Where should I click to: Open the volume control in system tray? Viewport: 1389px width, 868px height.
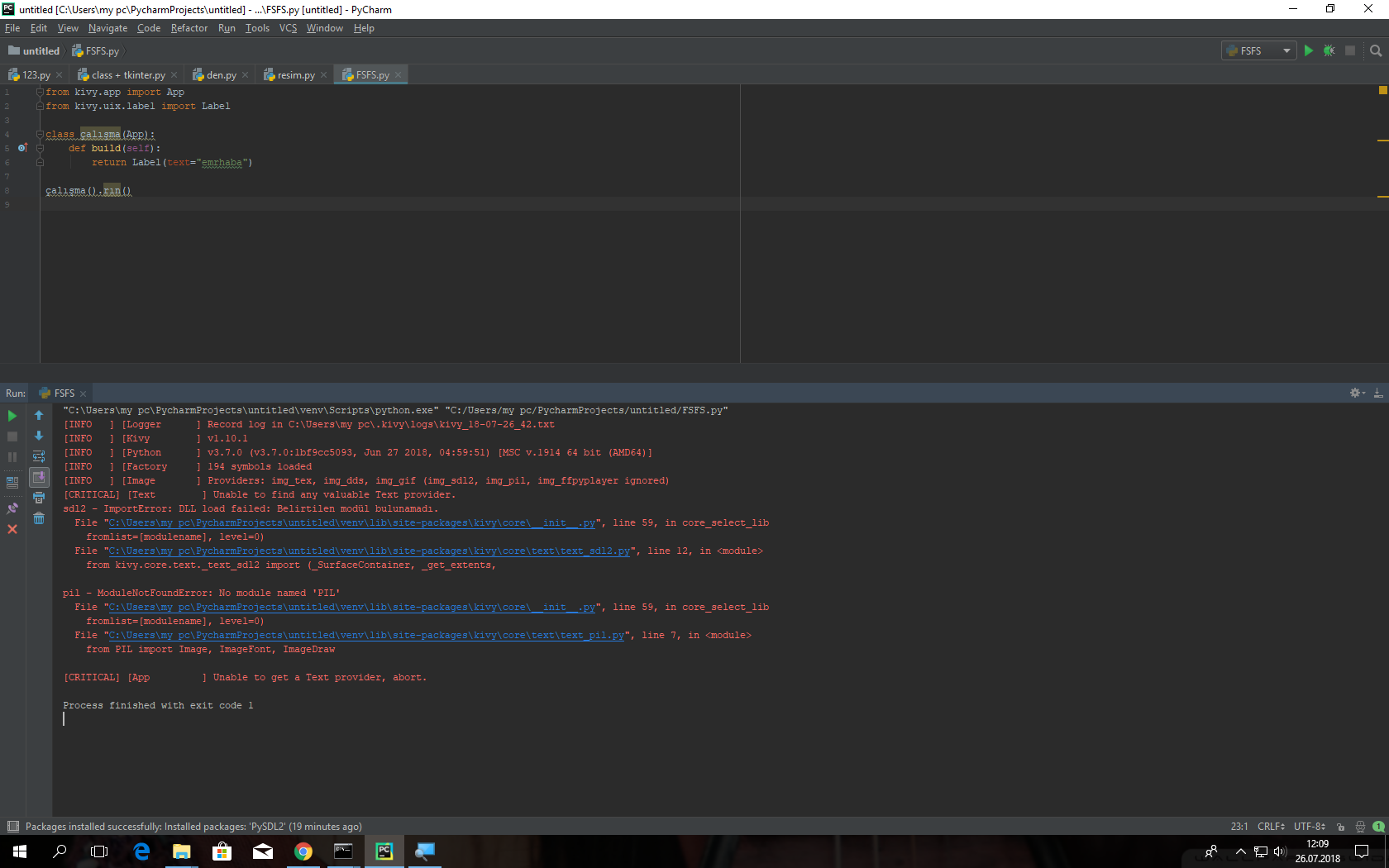point(1280,851)
